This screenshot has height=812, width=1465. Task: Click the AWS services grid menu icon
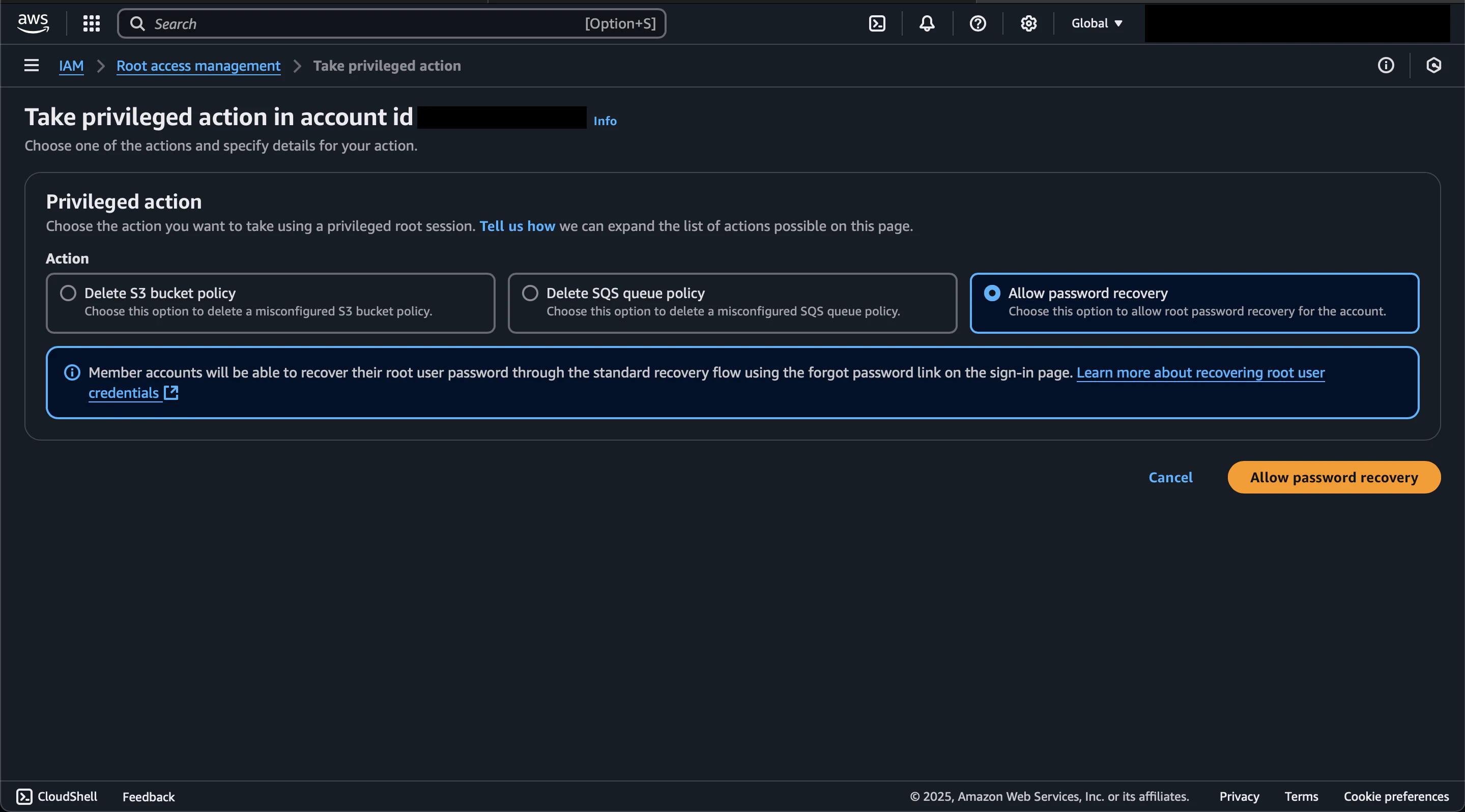(91, 22)
